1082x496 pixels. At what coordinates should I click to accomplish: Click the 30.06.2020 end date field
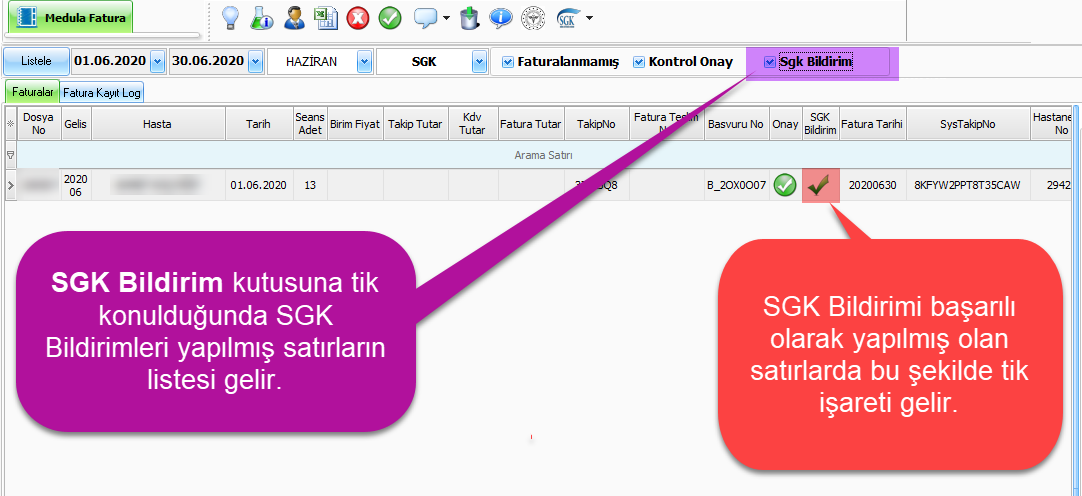(208, 61)
